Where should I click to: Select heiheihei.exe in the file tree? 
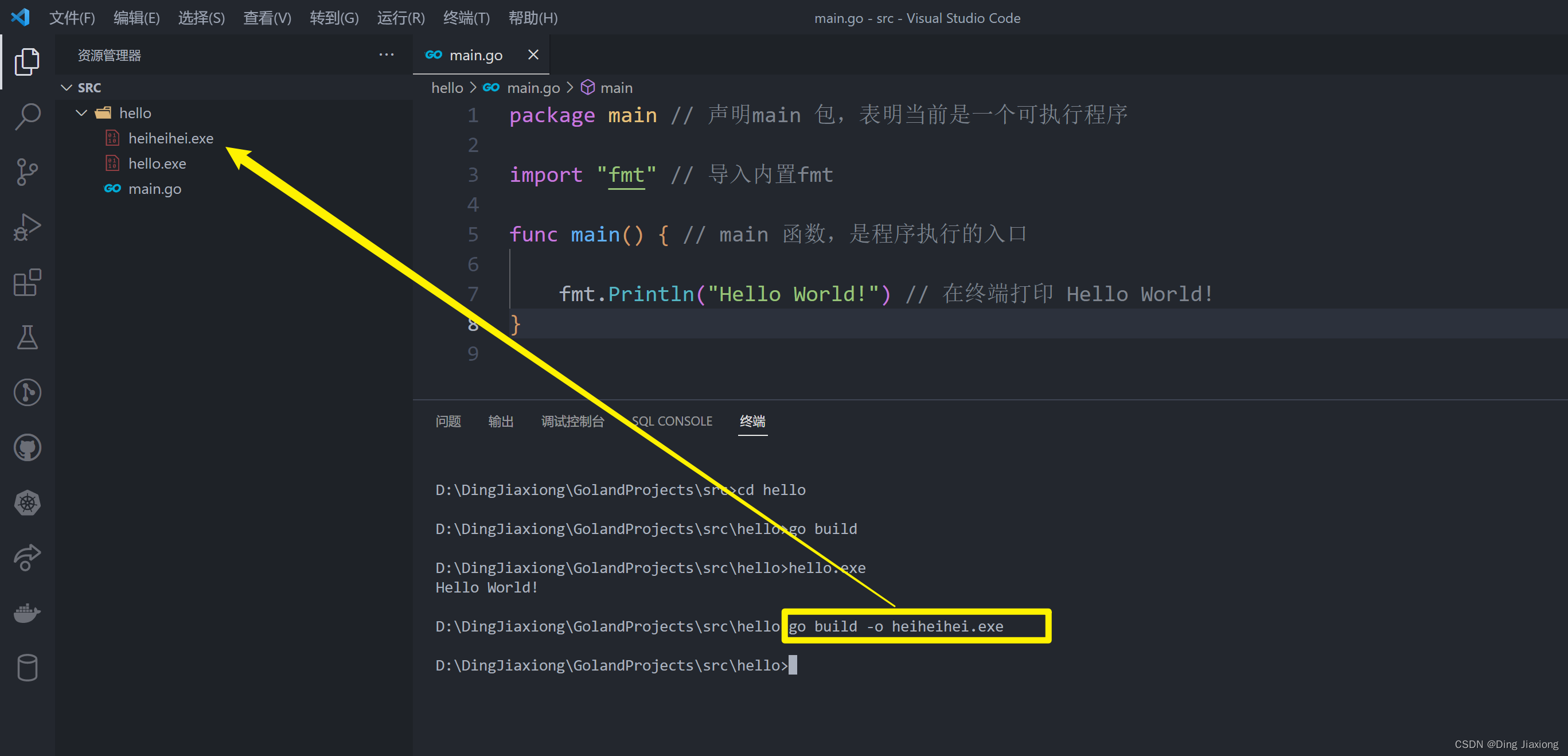[x=234, y=138]
